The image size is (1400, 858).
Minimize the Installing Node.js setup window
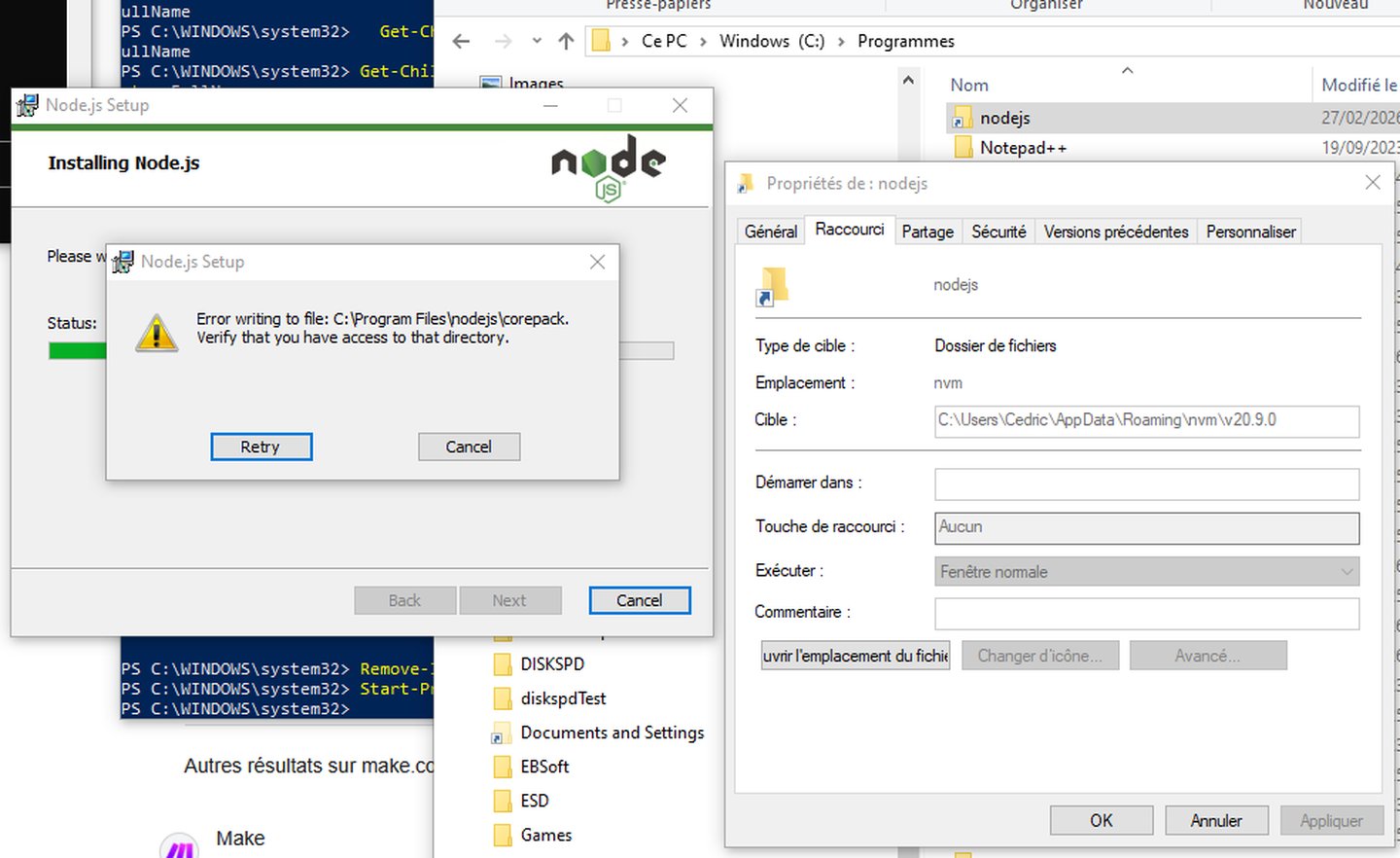[x=550, y=105]
